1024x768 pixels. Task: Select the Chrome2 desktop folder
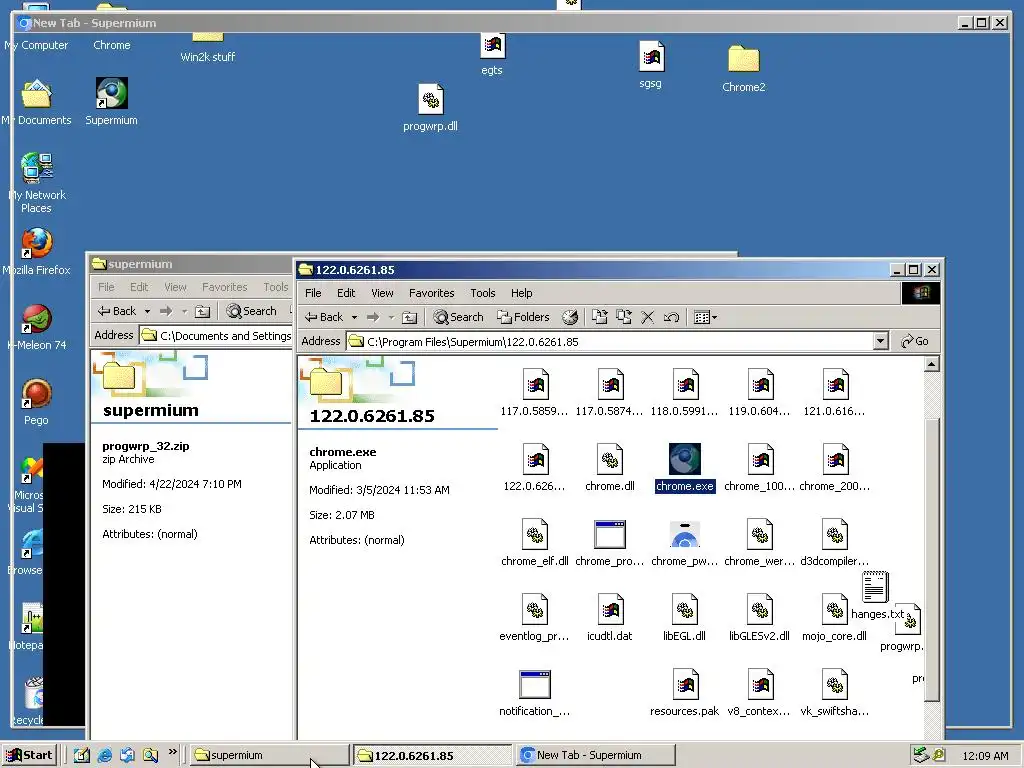(x=744, y=69)
